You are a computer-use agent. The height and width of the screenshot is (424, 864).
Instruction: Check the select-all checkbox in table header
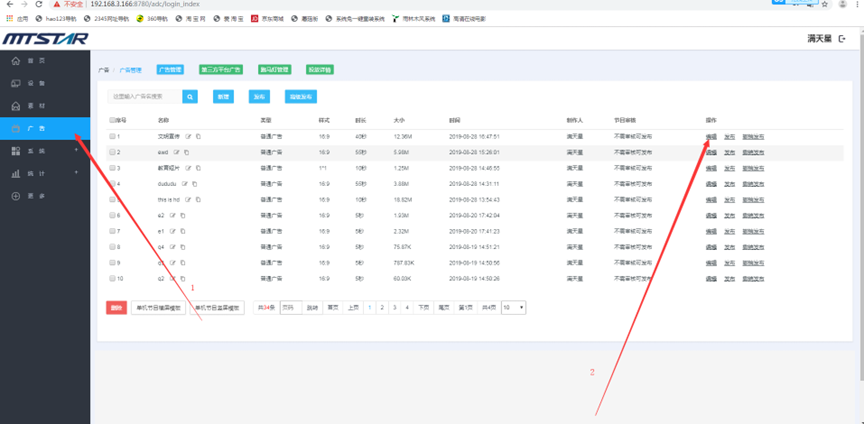coord(112,120)
